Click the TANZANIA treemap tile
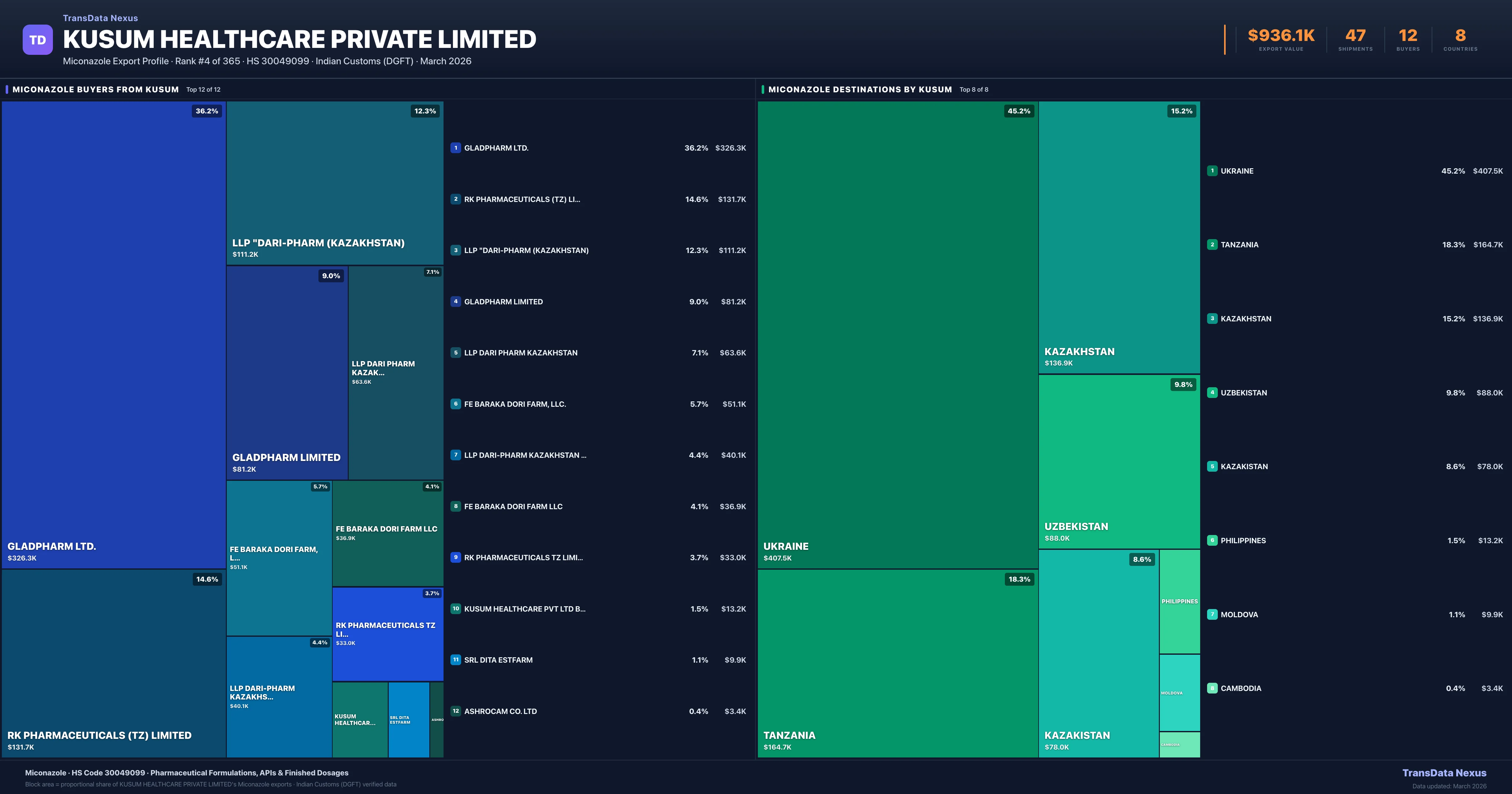The image size is (1512, 794). coord(897,664)
